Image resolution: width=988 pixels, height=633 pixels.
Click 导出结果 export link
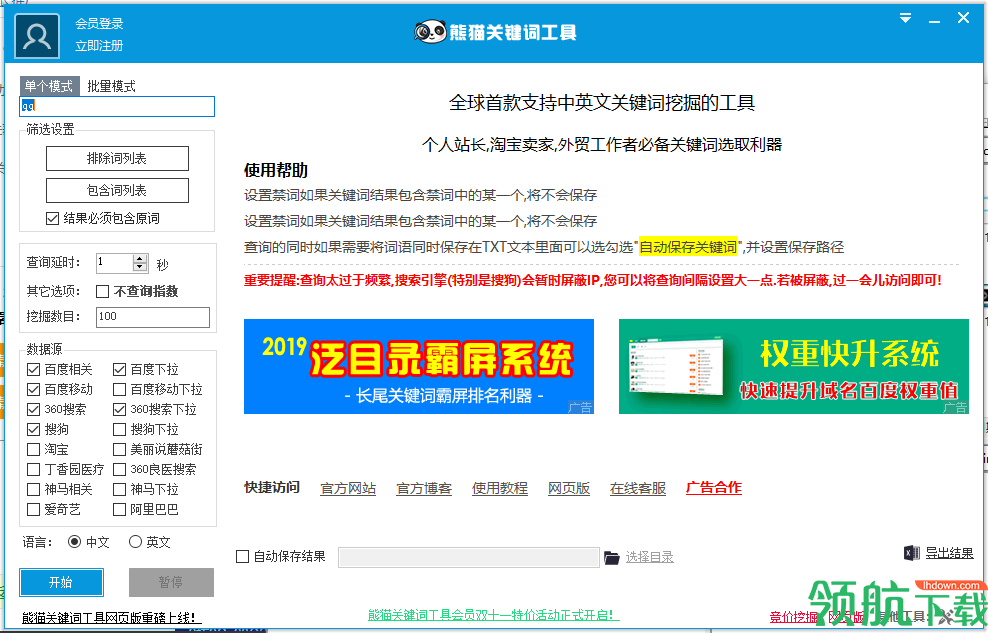949,553
